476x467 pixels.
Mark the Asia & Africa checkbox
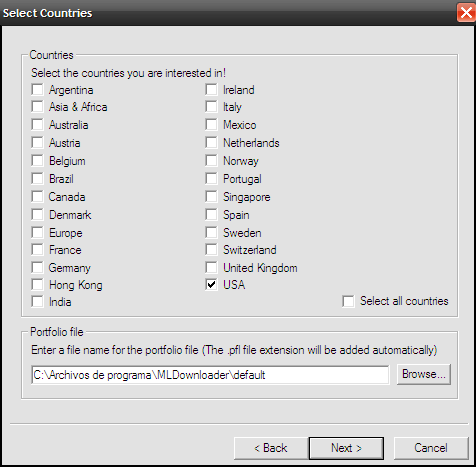coord(37,107)
